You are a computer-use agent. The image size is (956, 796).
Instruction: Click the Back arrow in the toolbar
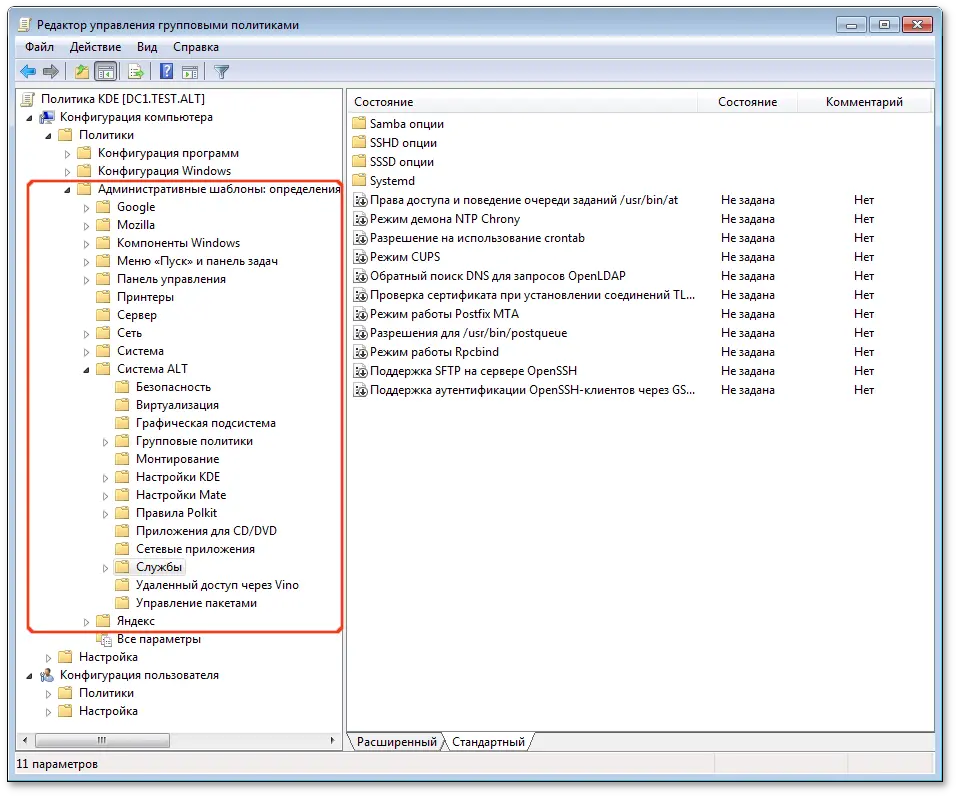(28, 71)
